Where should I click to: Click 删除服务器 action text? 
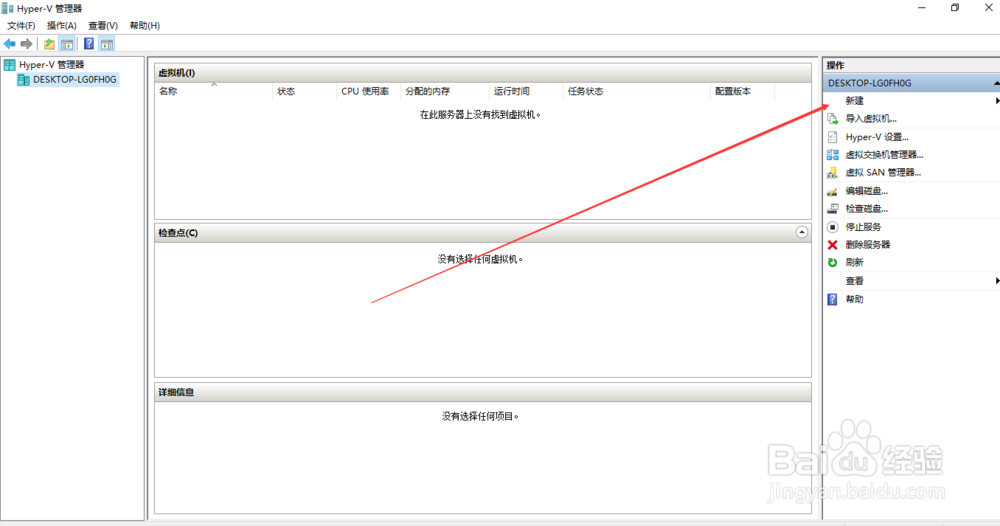tap(868, 245)
